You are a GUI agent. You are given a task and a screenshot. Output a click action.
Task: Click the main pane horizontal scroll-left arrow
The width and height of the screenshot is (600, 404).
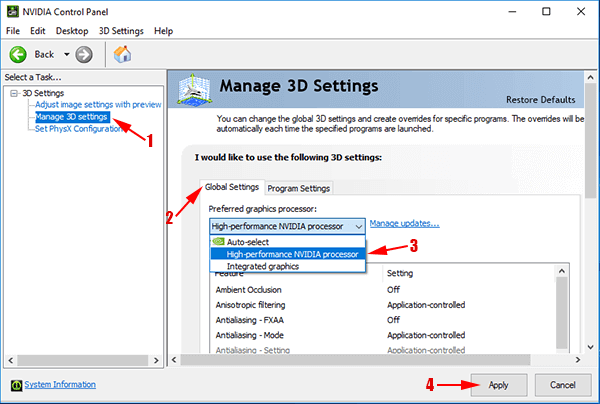[x=174, y=360]
